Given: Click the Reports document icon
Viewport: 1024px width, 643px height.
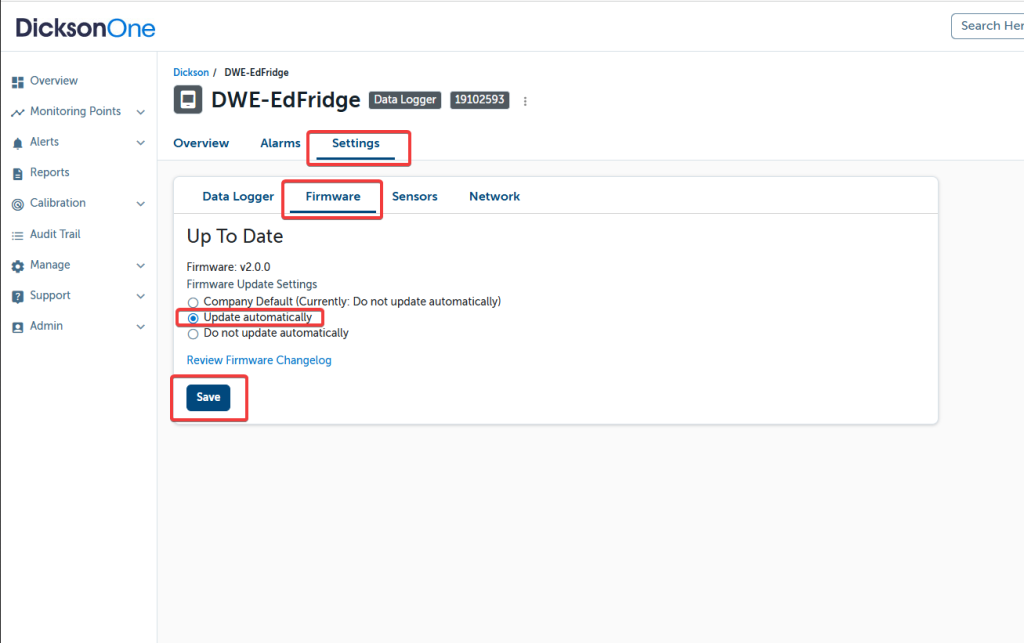Looking at the screenshot, I should coord(17,173).
